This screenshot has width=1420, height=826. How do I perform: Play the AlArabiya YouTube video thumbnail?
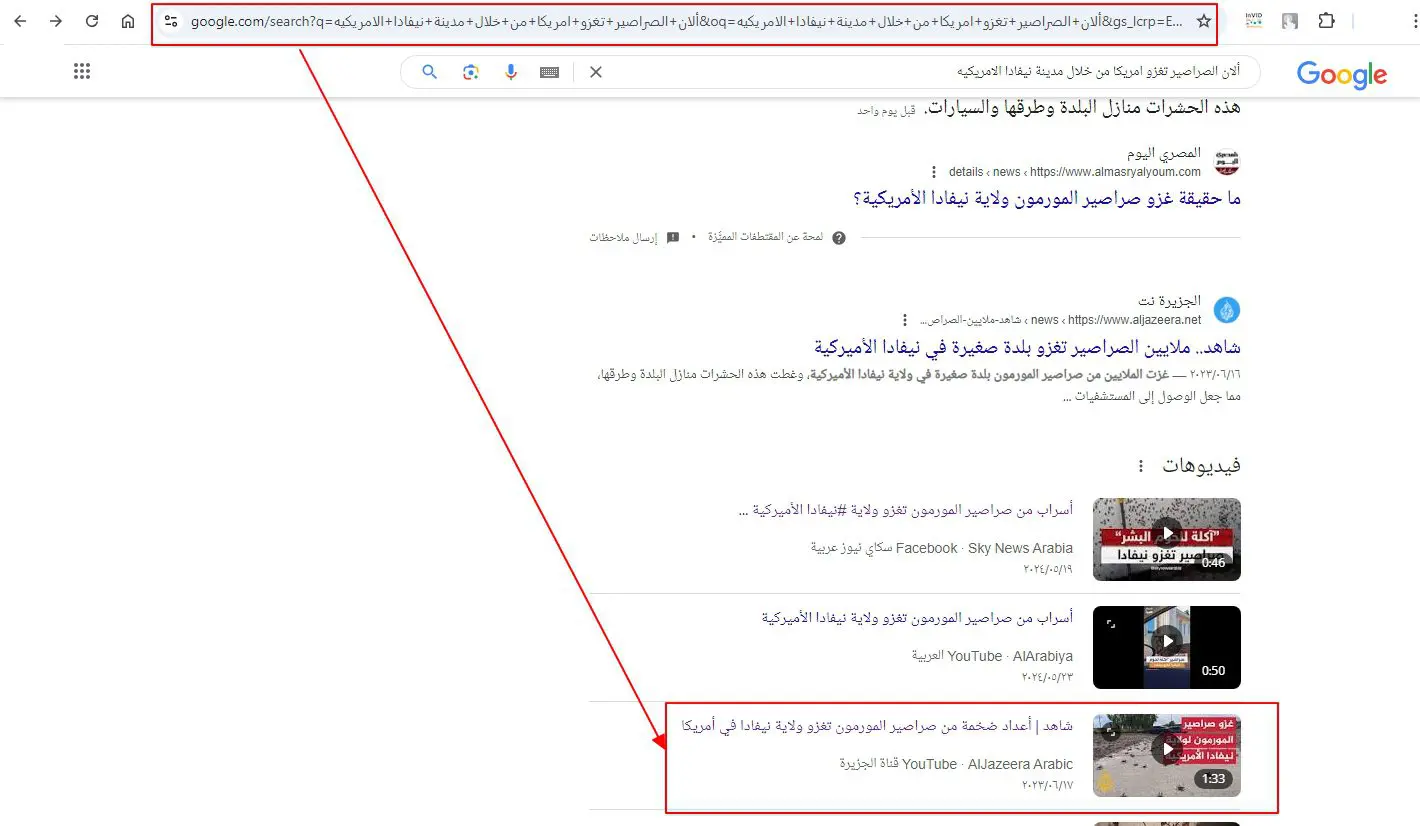tap(1166, 647)
